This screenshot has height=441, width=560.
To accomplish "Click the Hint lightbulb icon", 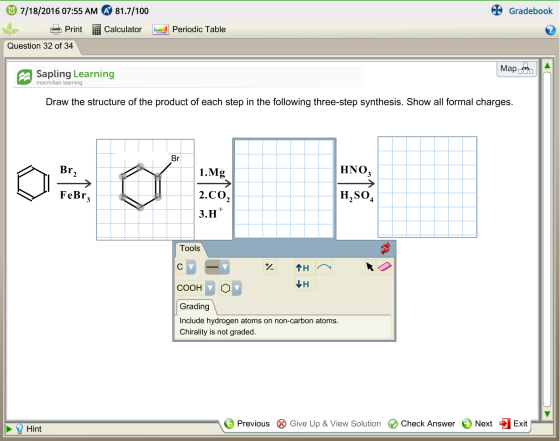I will tap(20, 429).
